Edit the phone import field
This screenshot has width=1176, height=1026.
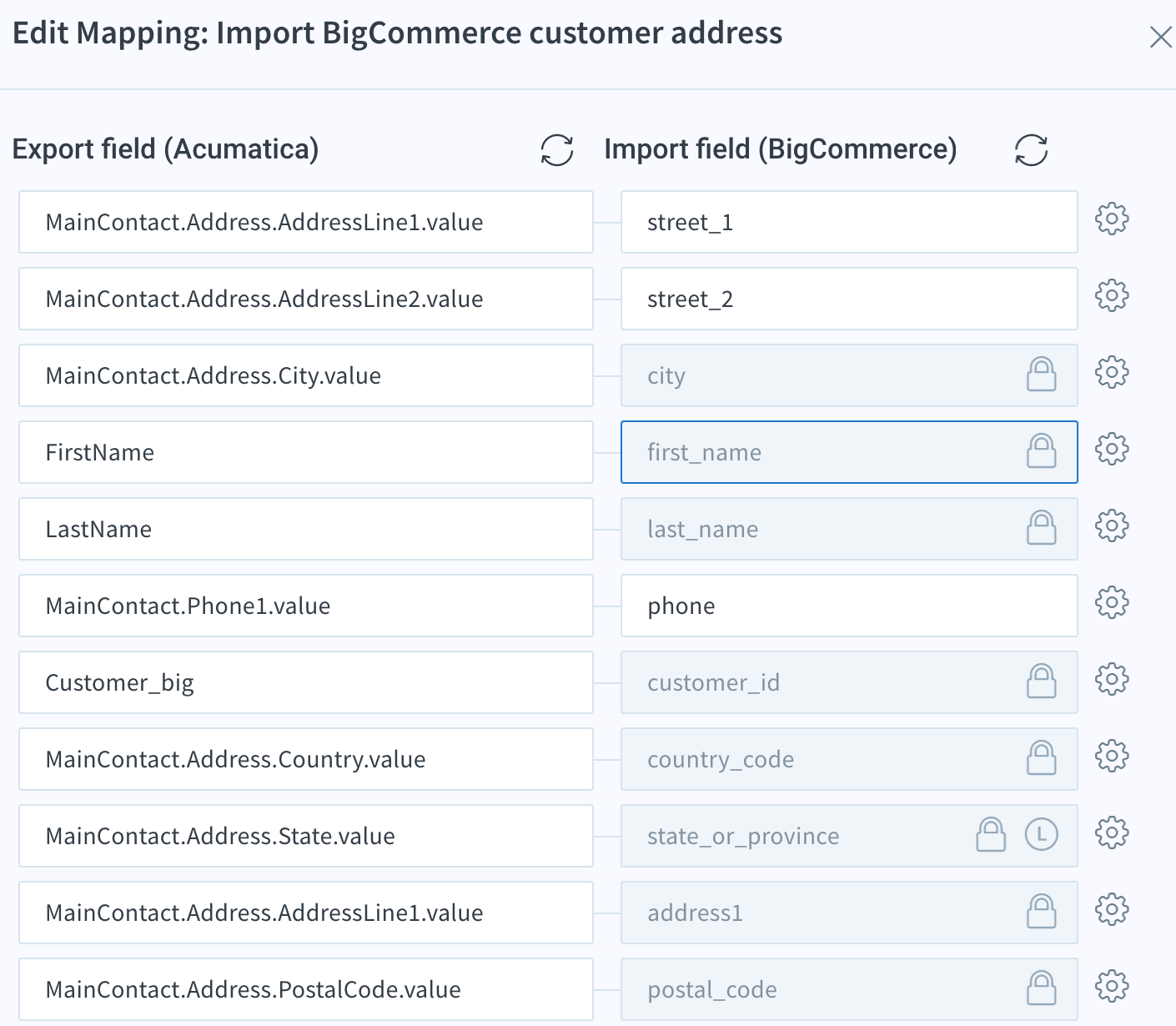pyautogui.click(x=849, y=606)
